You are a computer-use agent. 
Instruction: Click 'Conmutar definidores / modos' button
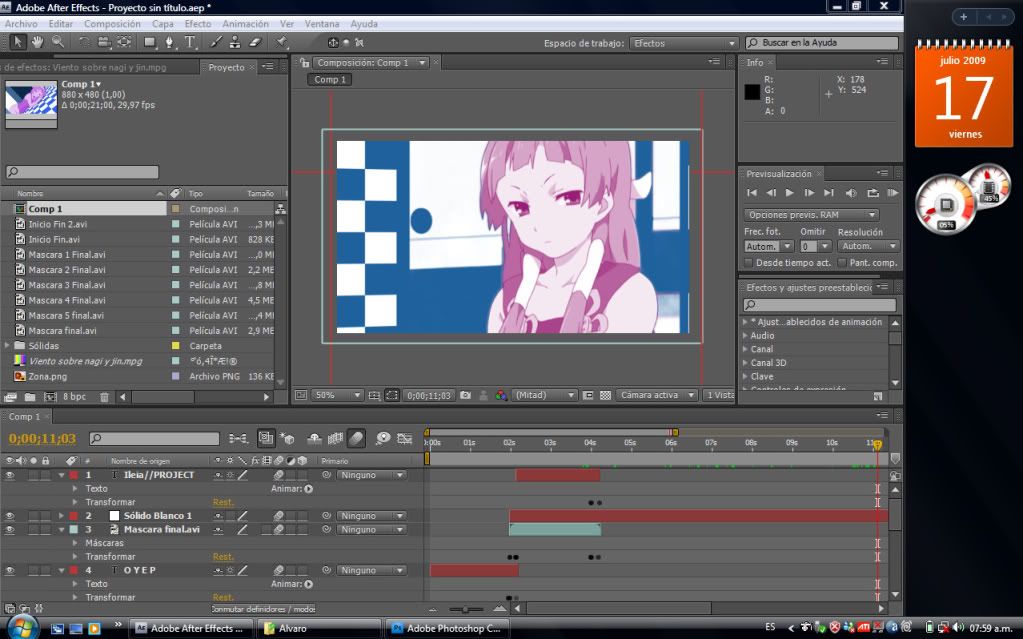click(264, 609)
